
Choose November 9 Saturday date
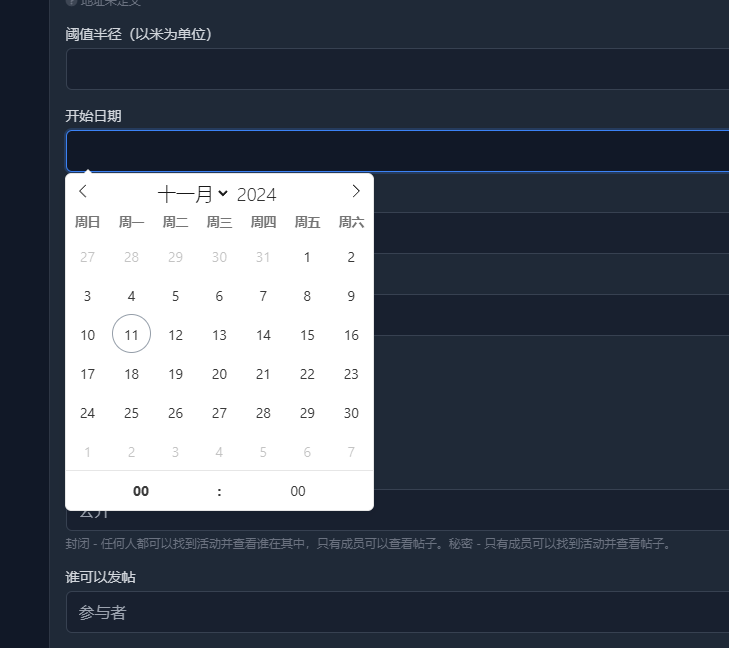pyautogui.click(x=351, y=296)
